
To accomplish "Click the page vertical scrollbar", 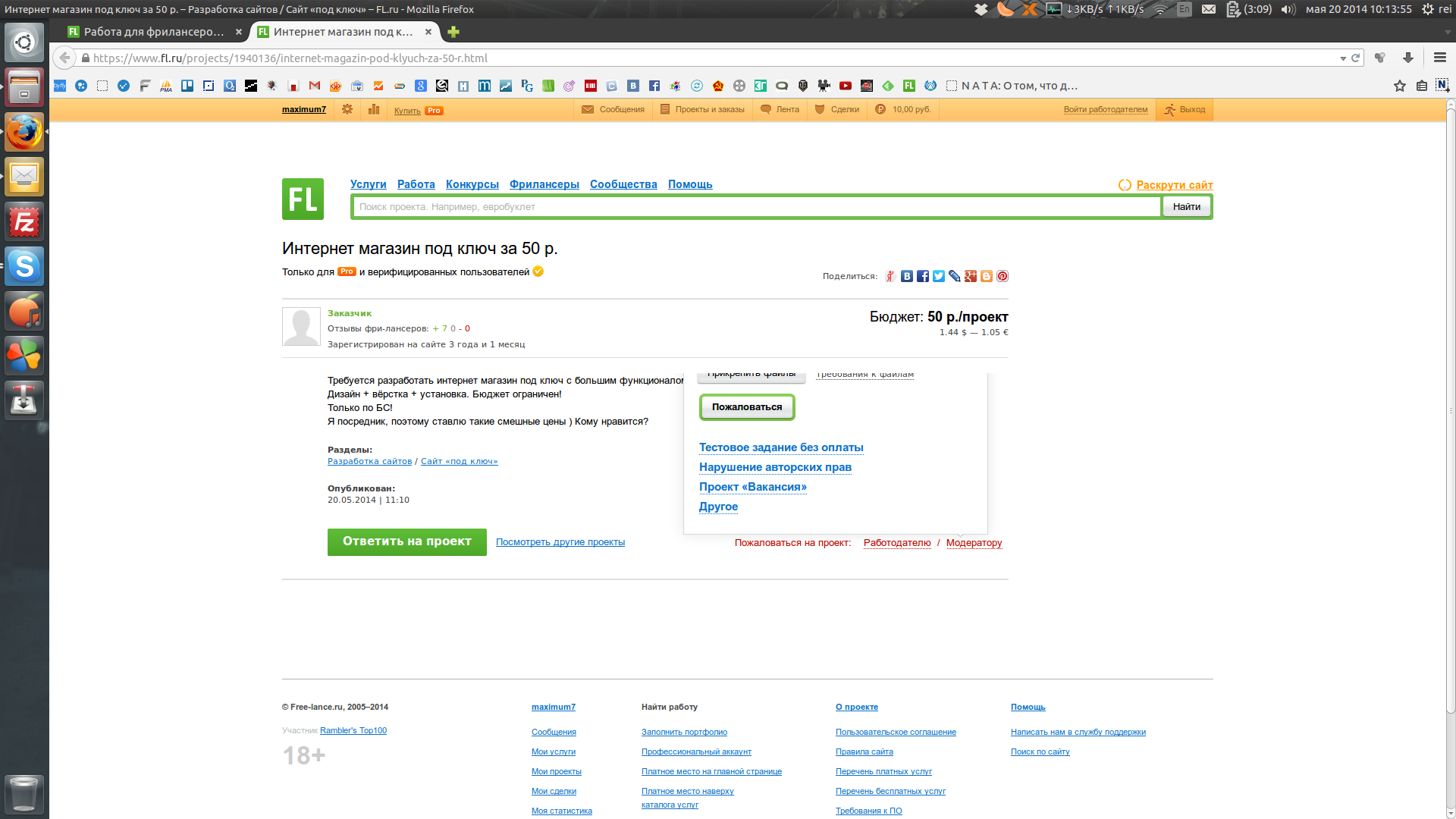I will 1451,409.
